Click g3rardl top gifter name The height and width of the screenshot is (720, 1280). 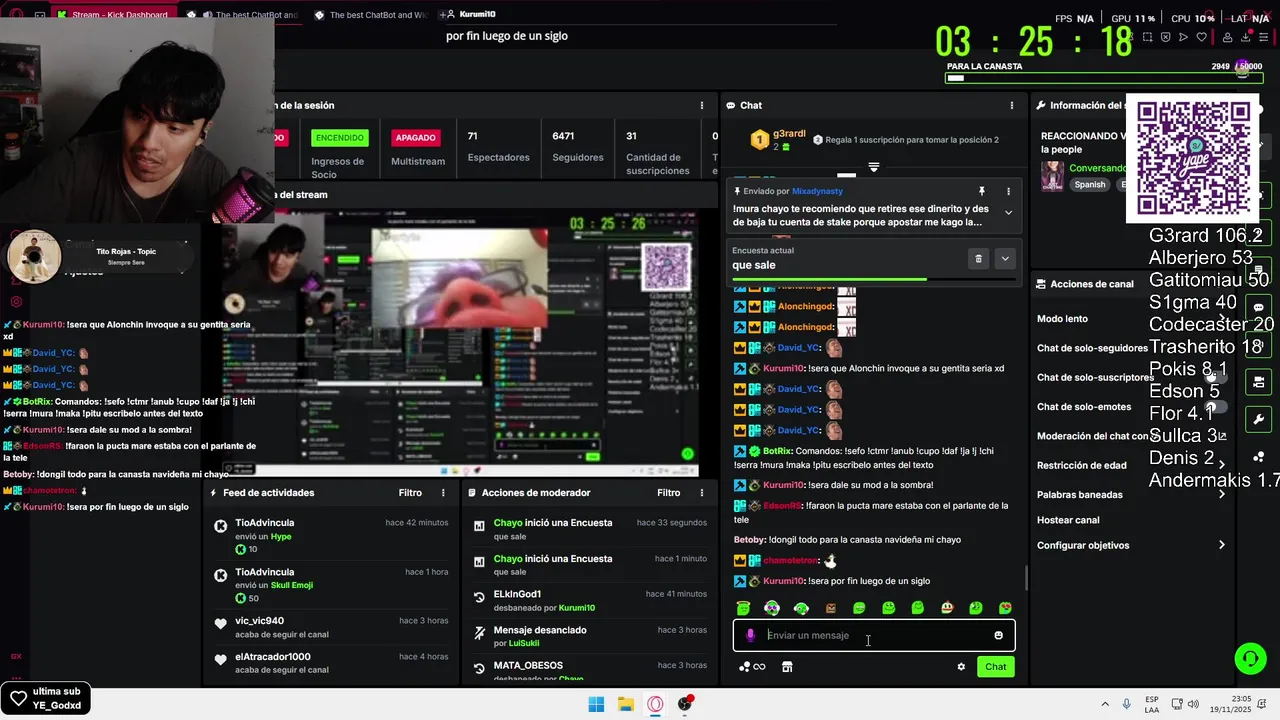(789, 133)
